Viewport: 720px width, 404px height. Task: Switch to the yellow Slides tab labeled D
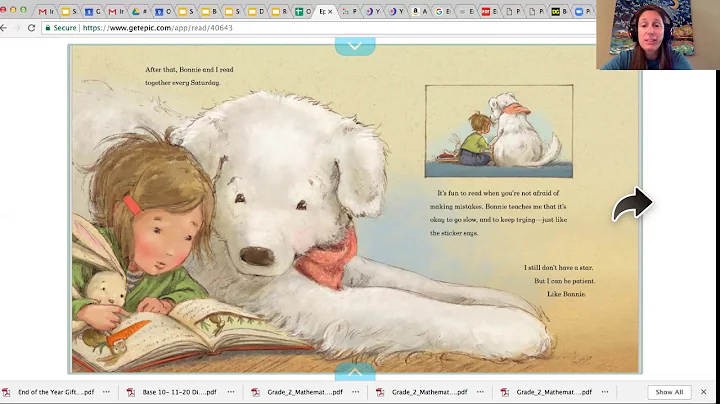click(256, 11)
